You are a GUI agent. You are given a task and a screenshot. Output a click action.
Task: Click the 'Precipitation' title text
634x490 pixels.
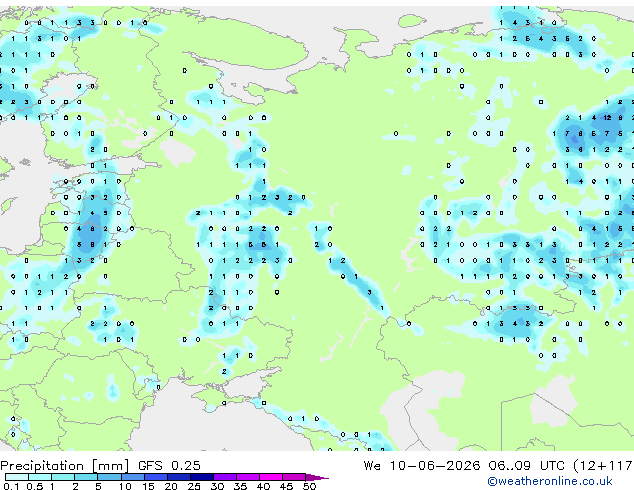point(42,466)
